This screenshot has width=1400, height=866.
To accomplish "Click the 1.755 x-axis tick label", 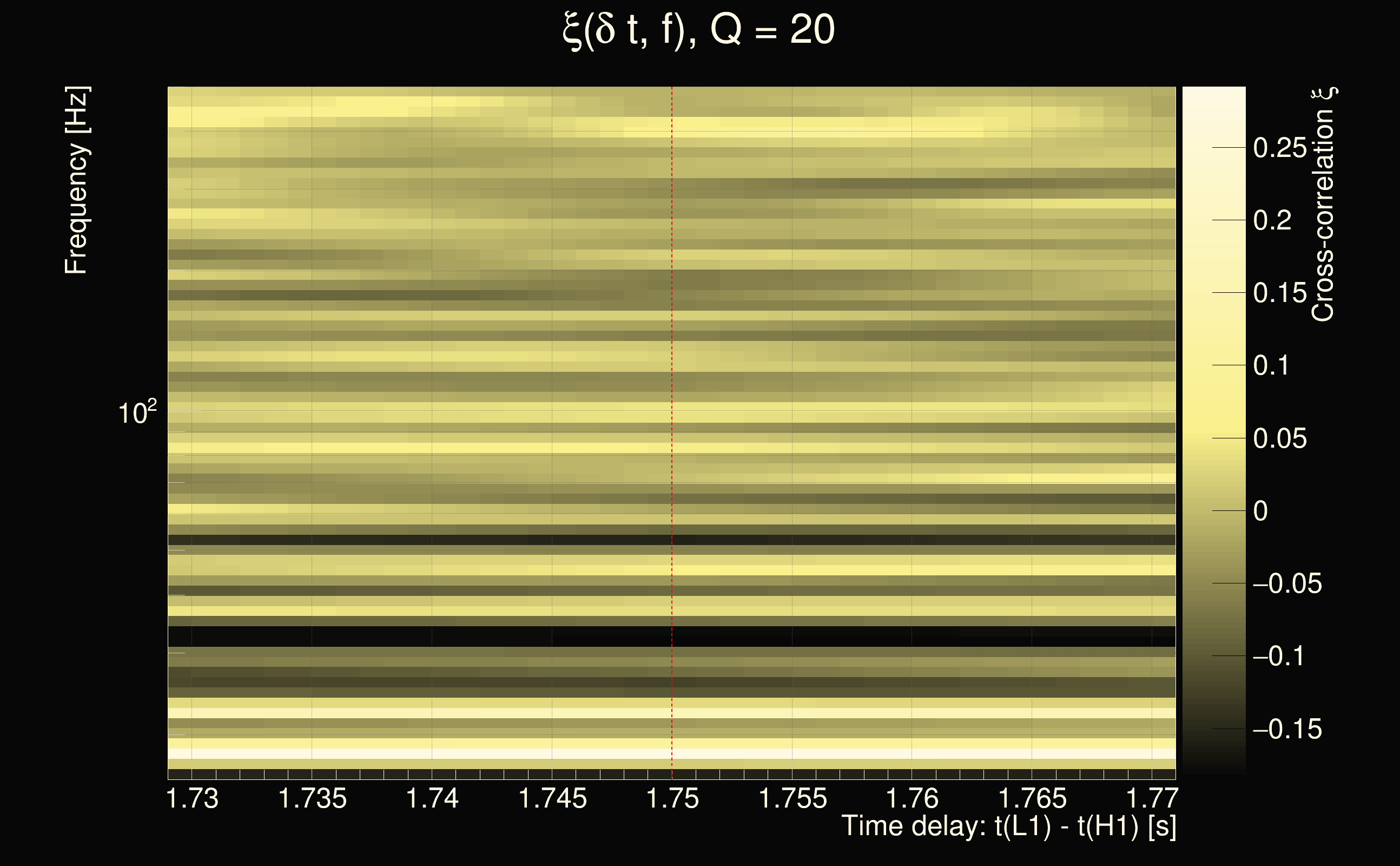I will (x=793, y=798).
